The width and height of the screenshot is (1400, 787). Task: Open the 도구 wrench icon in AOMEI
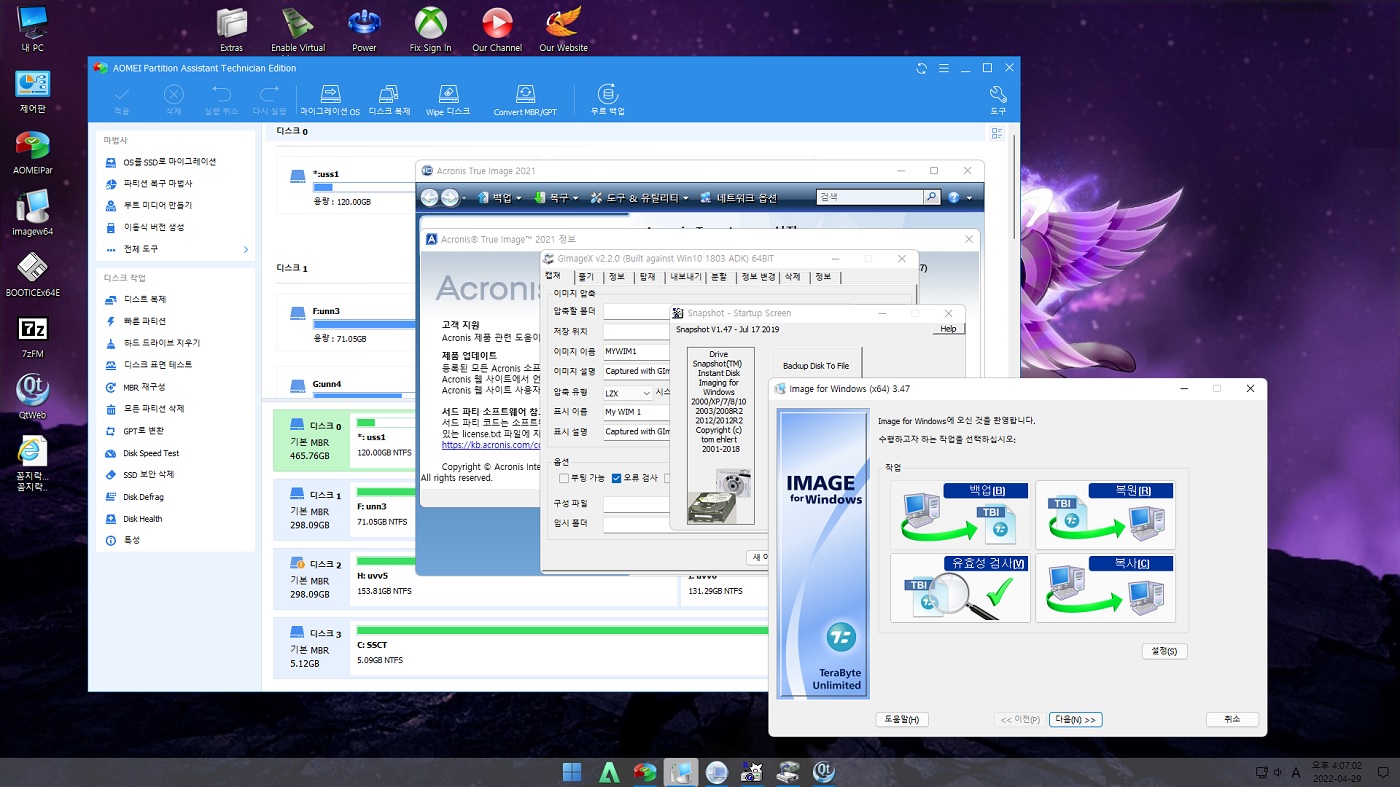997,100
